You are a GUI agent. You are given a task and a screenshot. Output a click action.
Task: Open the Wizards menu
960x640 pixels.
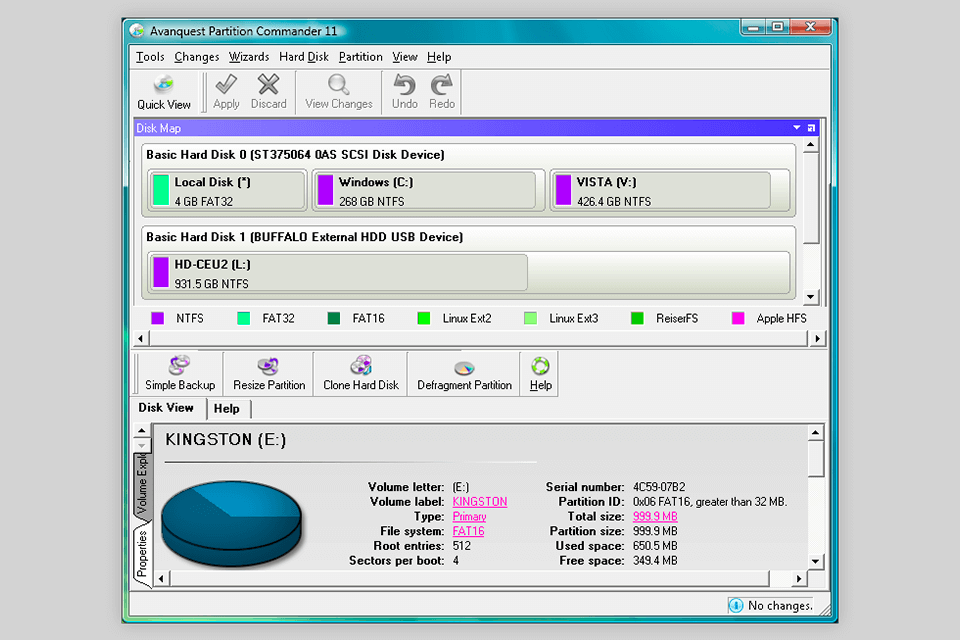click(x=249, y=57)
